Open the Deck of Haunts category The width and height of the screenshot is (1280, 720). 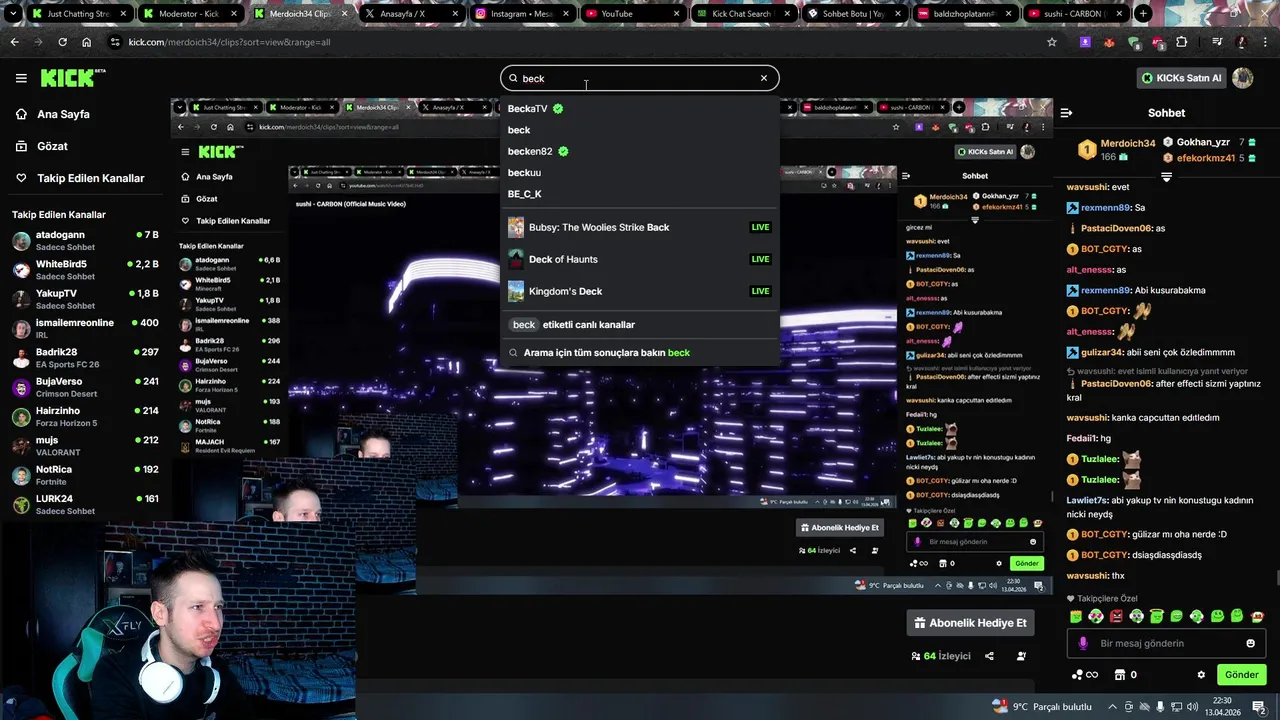tap(639, 259)
